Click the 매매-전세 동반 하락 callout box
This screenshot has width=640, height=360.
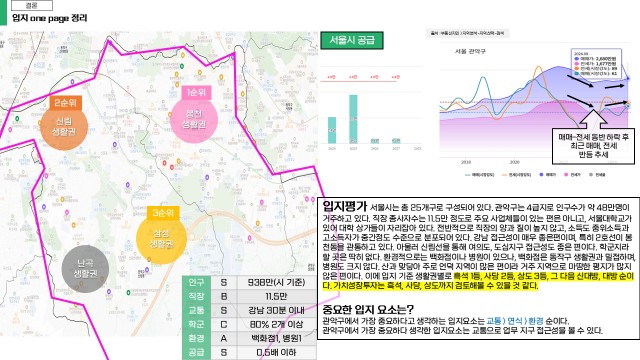[x=593, y=146]
